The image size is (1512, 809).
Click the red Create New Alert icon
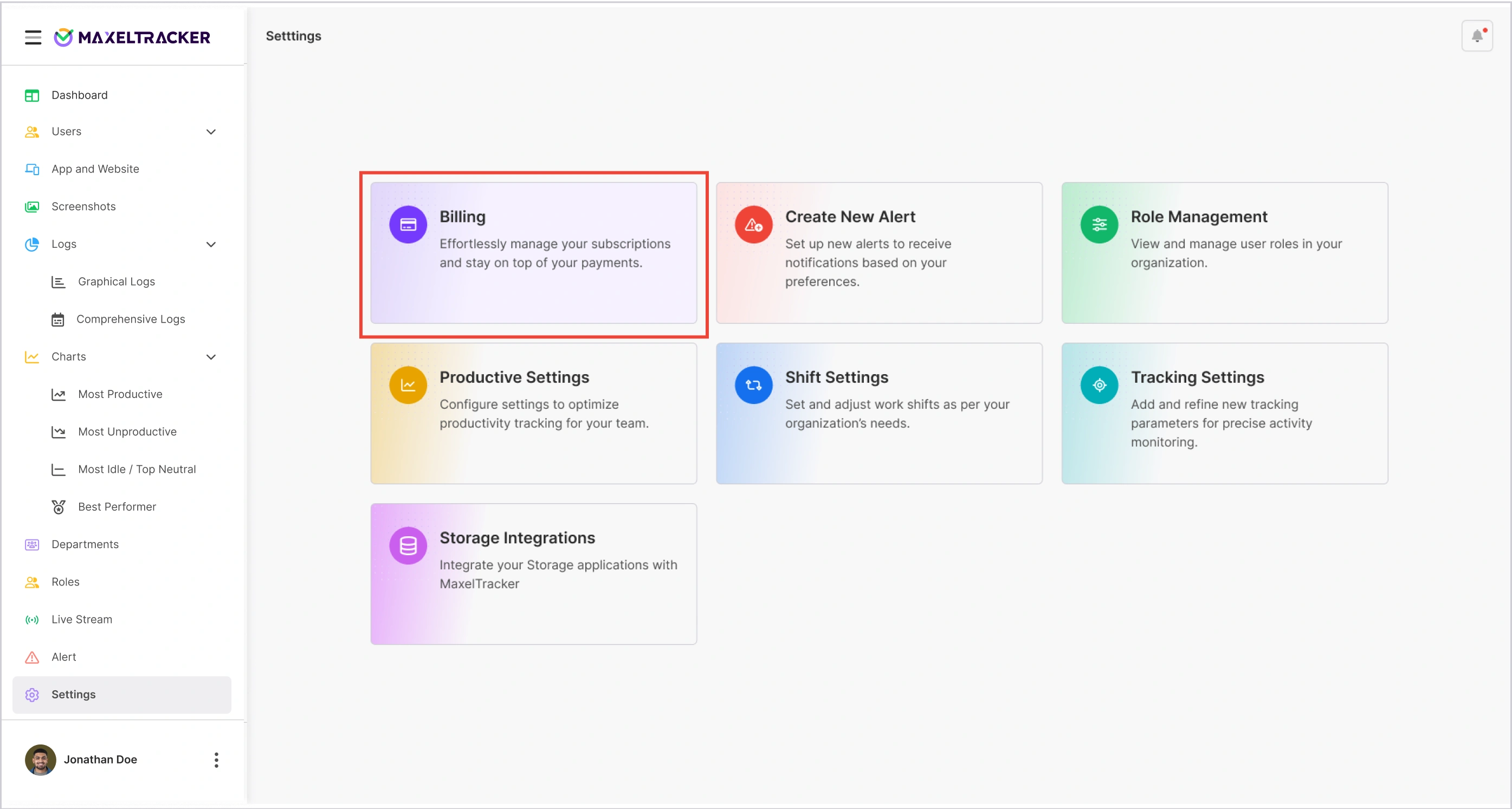click(x=754, y=224)
